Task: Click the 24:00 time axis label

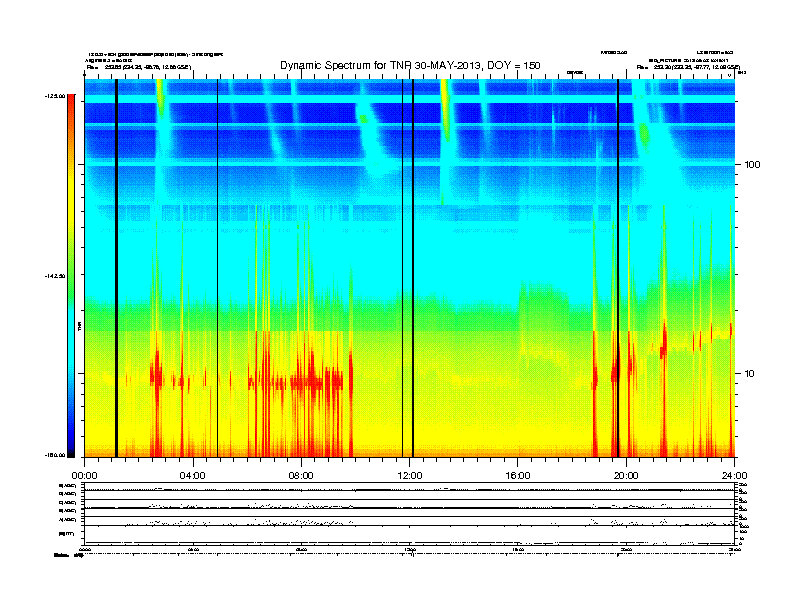Action: click(x=734, y=476)
